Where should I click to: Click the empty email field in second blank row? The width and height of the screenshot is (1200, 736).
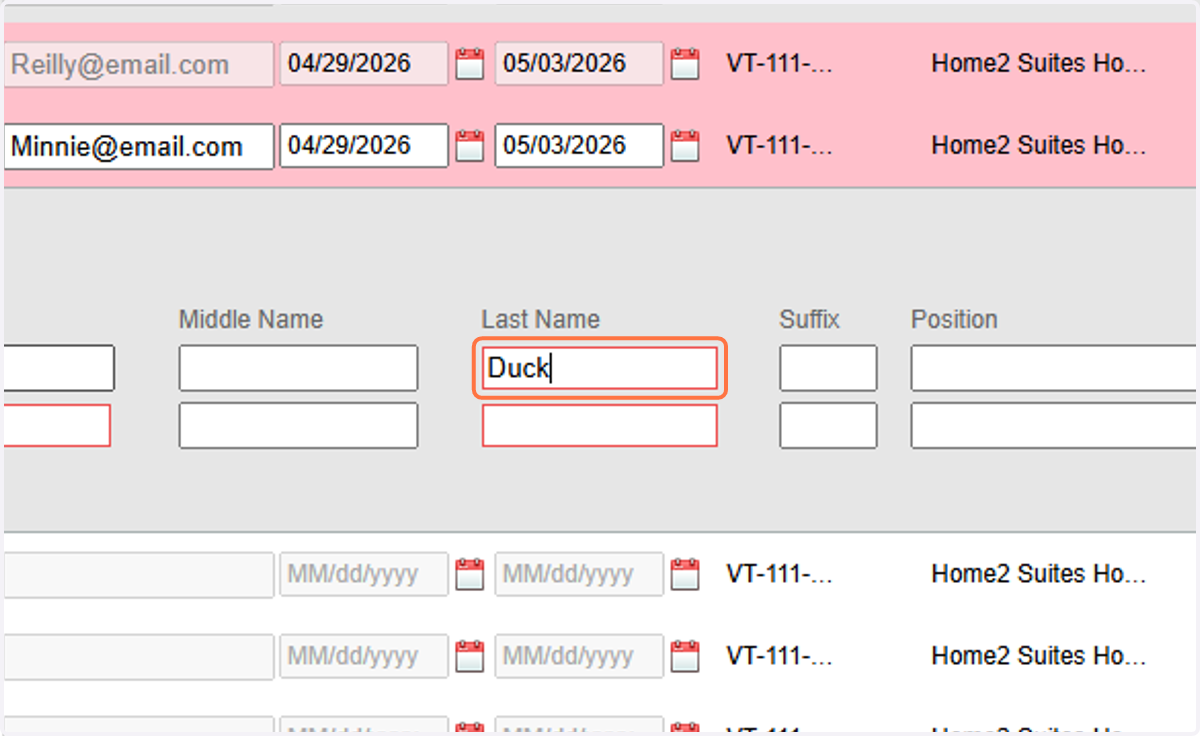[138, 656]
